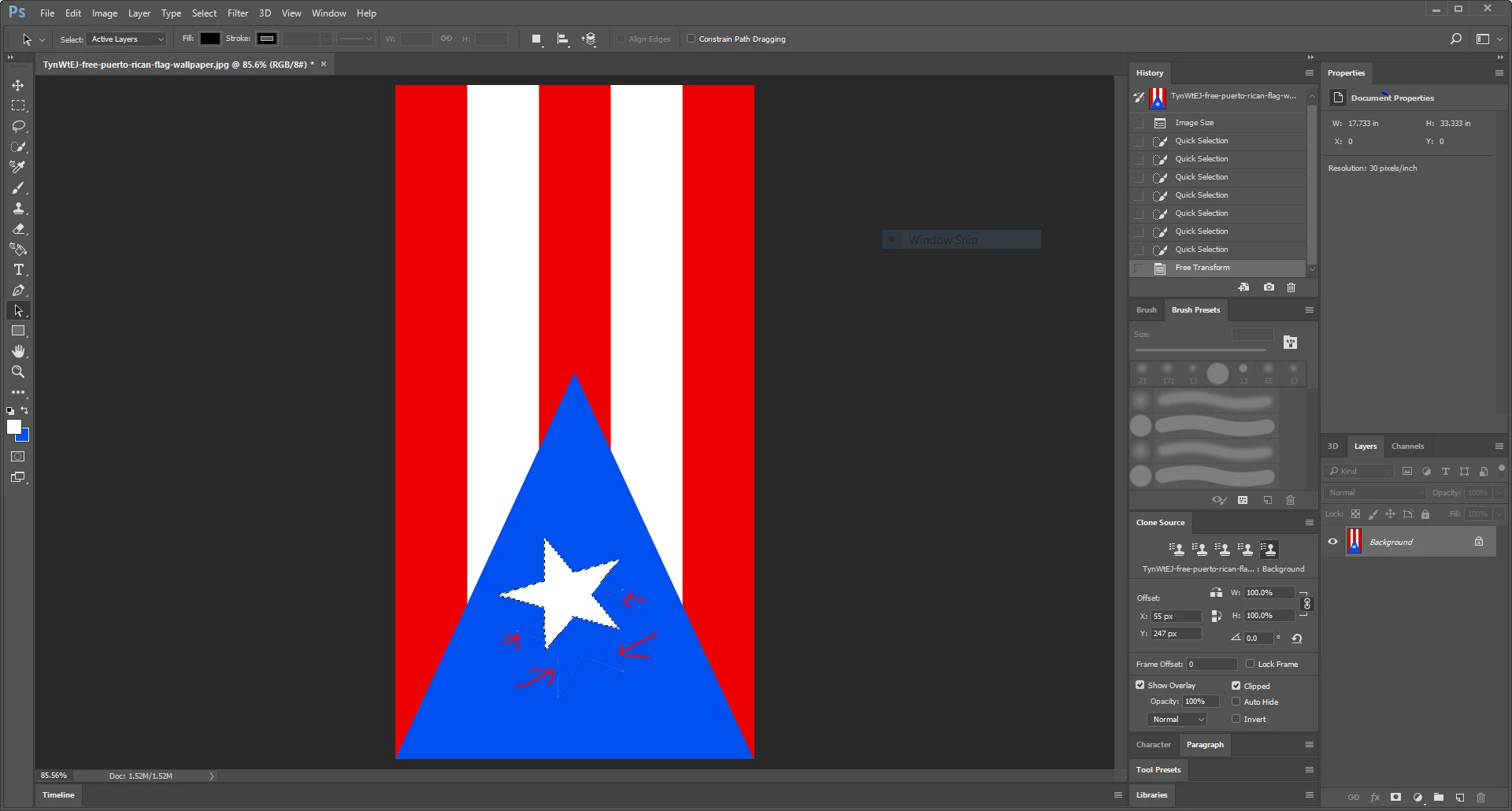Open Stroke color swatch

pyautogui.click(x=267, y=39)
